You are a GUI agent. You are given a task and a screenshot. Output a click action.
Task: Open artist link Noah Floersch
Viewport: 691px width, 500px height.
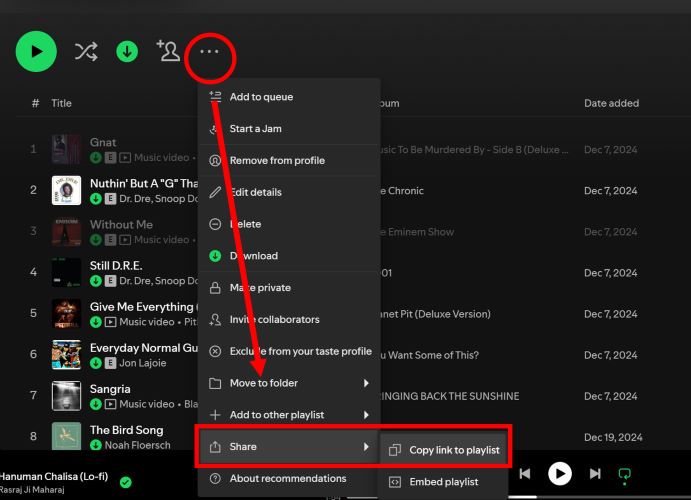(x=137, y=445)
